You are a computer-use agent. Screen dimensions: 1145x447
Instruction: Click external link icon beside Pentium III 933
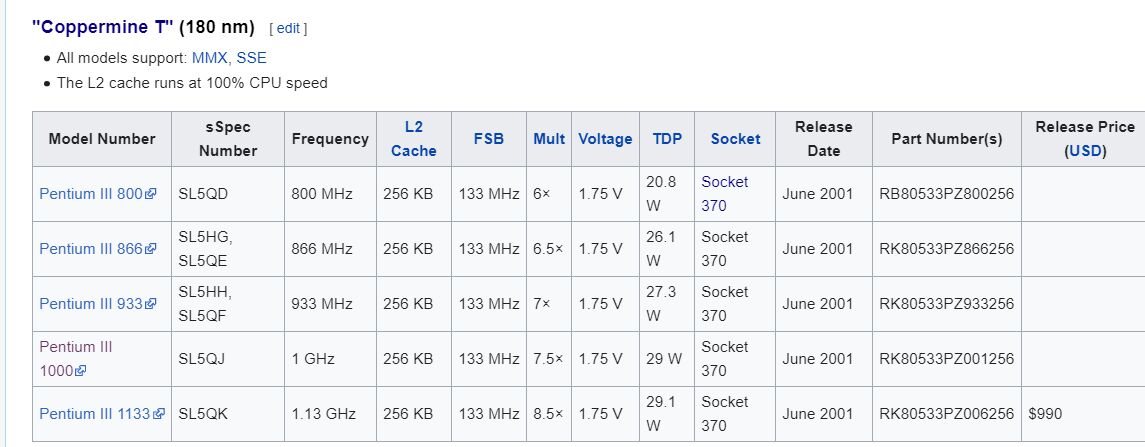click(151, 304)
